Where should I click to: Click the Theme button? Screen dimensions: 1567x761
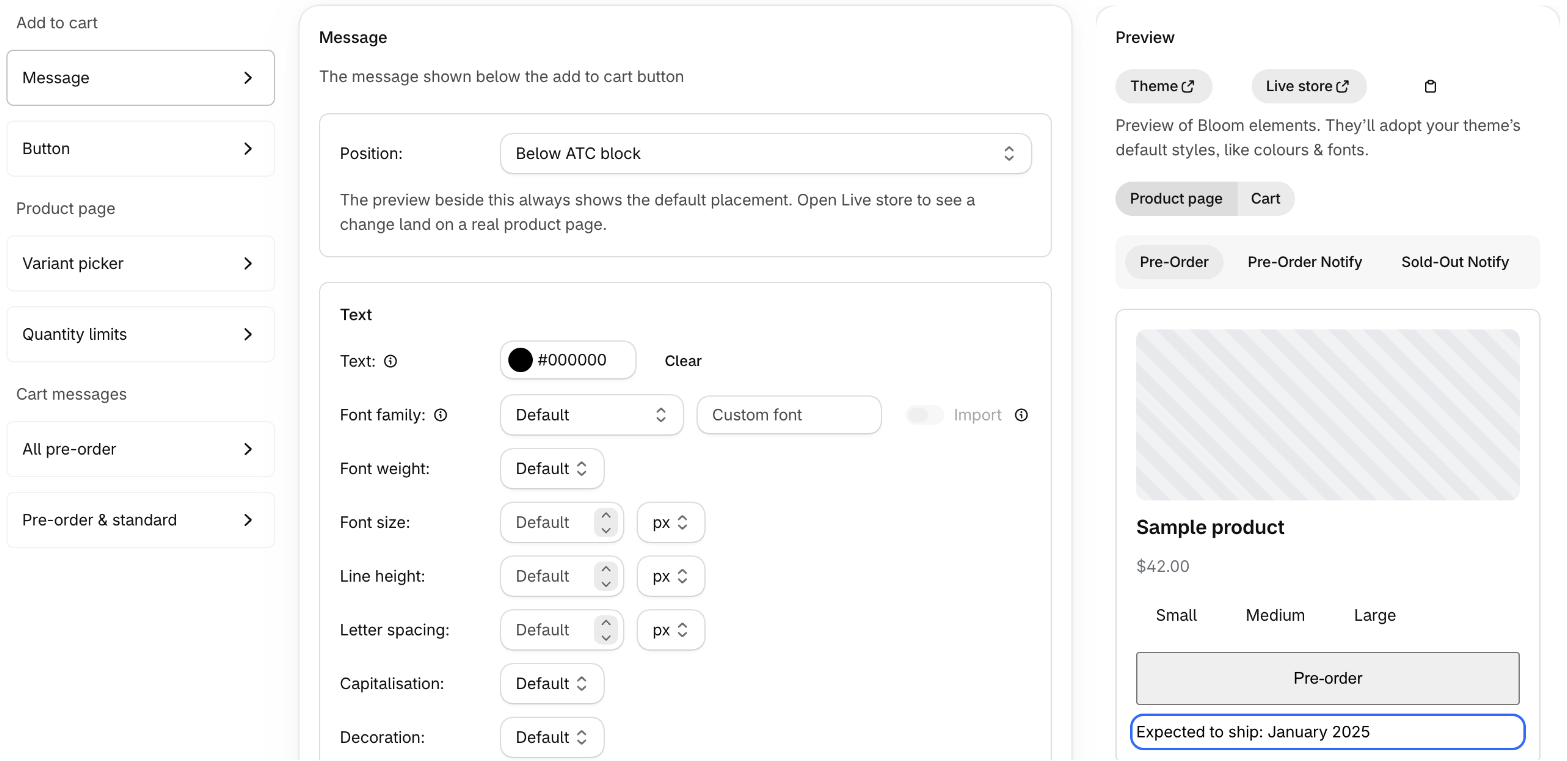1163,86
